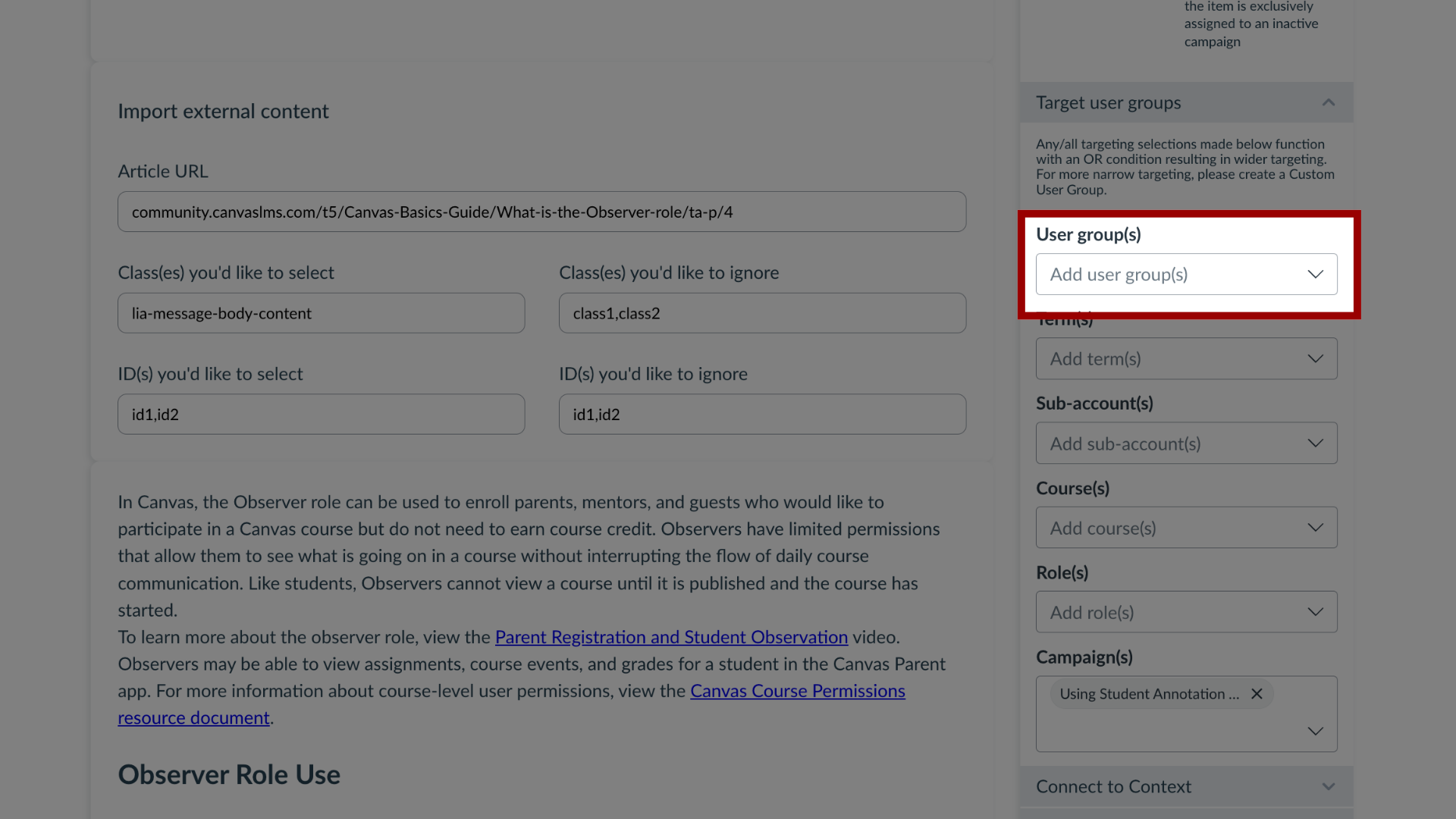Image resolution: width=1456 pixels, height=819 pixels.
Task: Open the Add user group(s) dropdown
Action: tap(1187, 274)
